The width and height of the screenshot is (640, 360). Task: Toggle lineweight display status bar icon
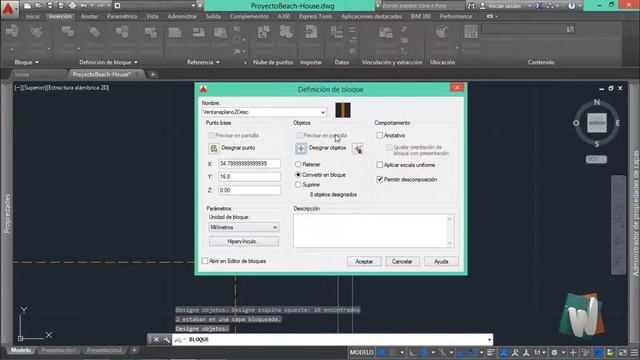(x=491, y=352)
